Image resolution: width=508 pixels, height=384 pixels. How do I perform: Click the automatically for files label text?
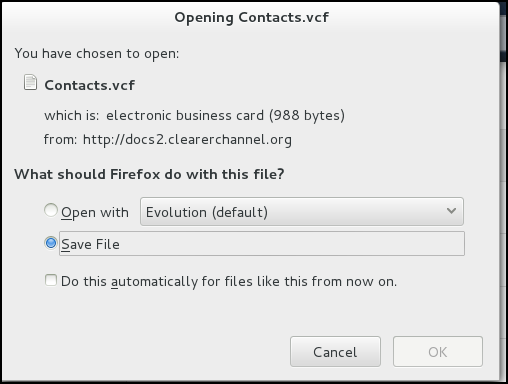tap(229, 282)
